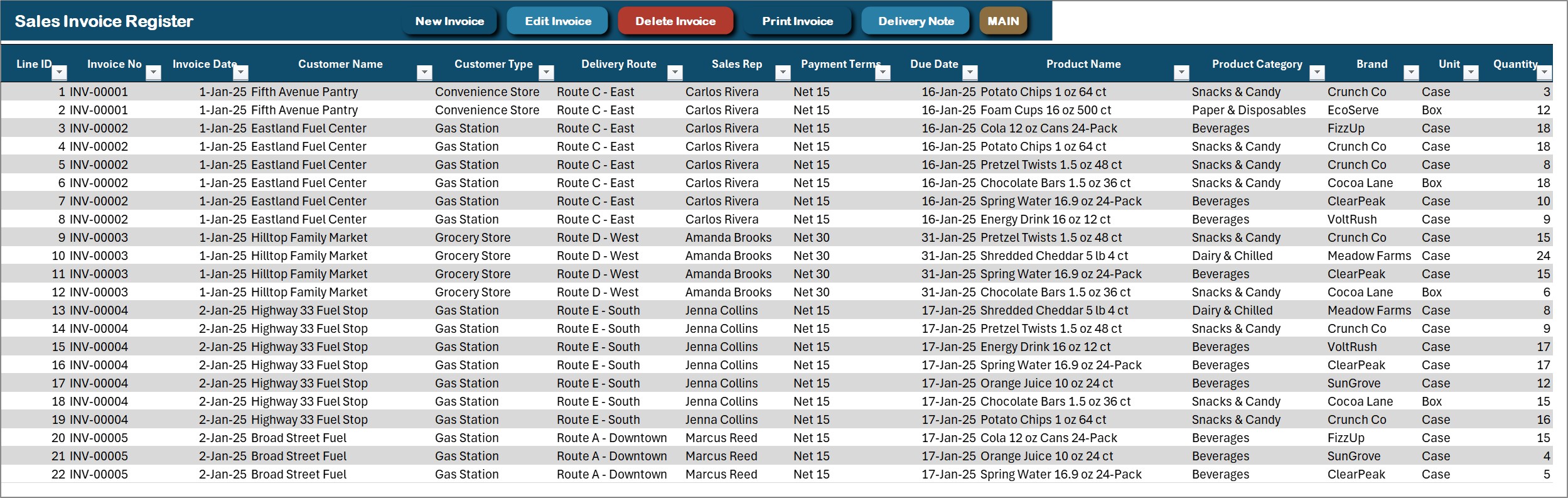Click the New Invoice button
Viewport: 1568px width, 498px height.
tap(449, 21)
